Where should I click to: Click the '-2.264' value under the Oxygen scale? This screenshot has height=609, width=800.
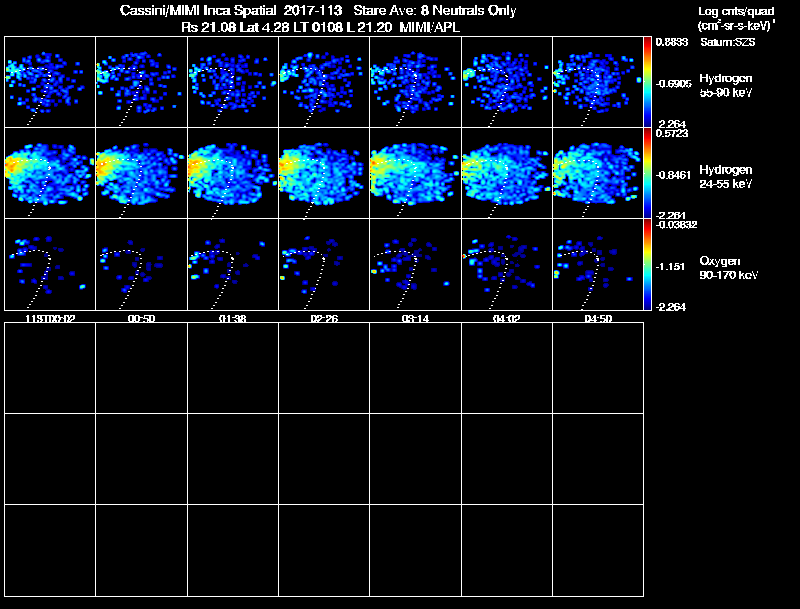(671, 307)
